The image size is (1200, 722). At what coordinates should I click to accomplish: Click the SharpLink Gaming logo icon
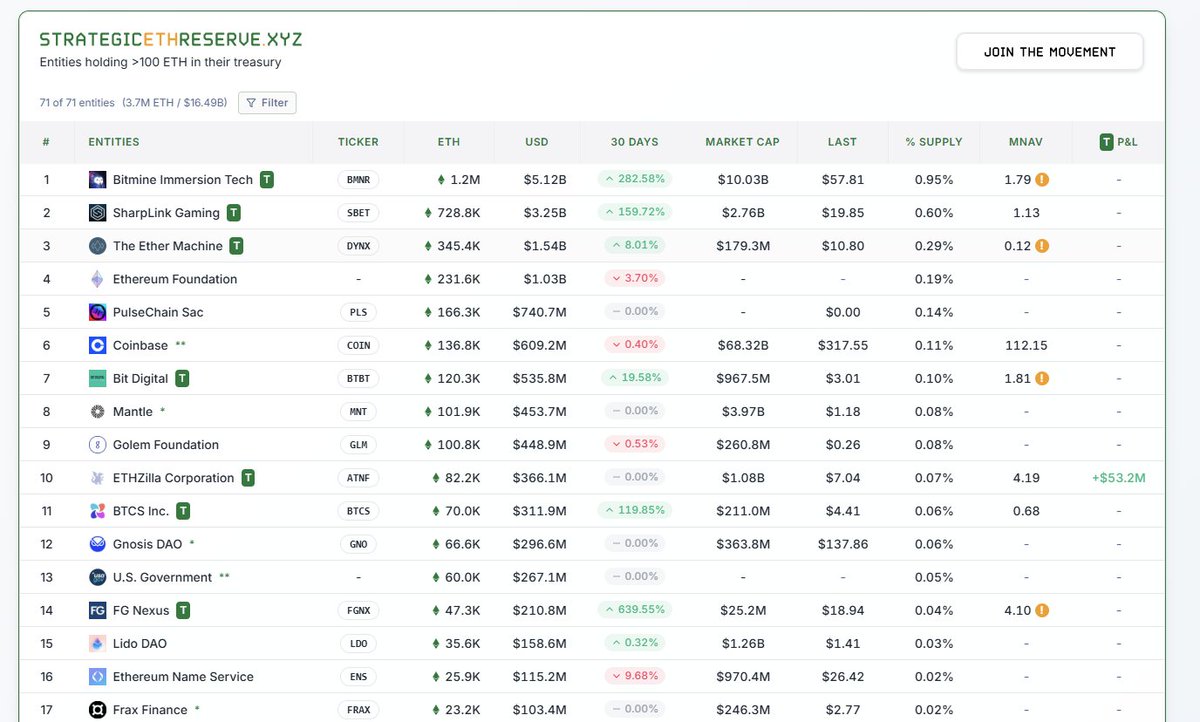[x=97, y=213]
